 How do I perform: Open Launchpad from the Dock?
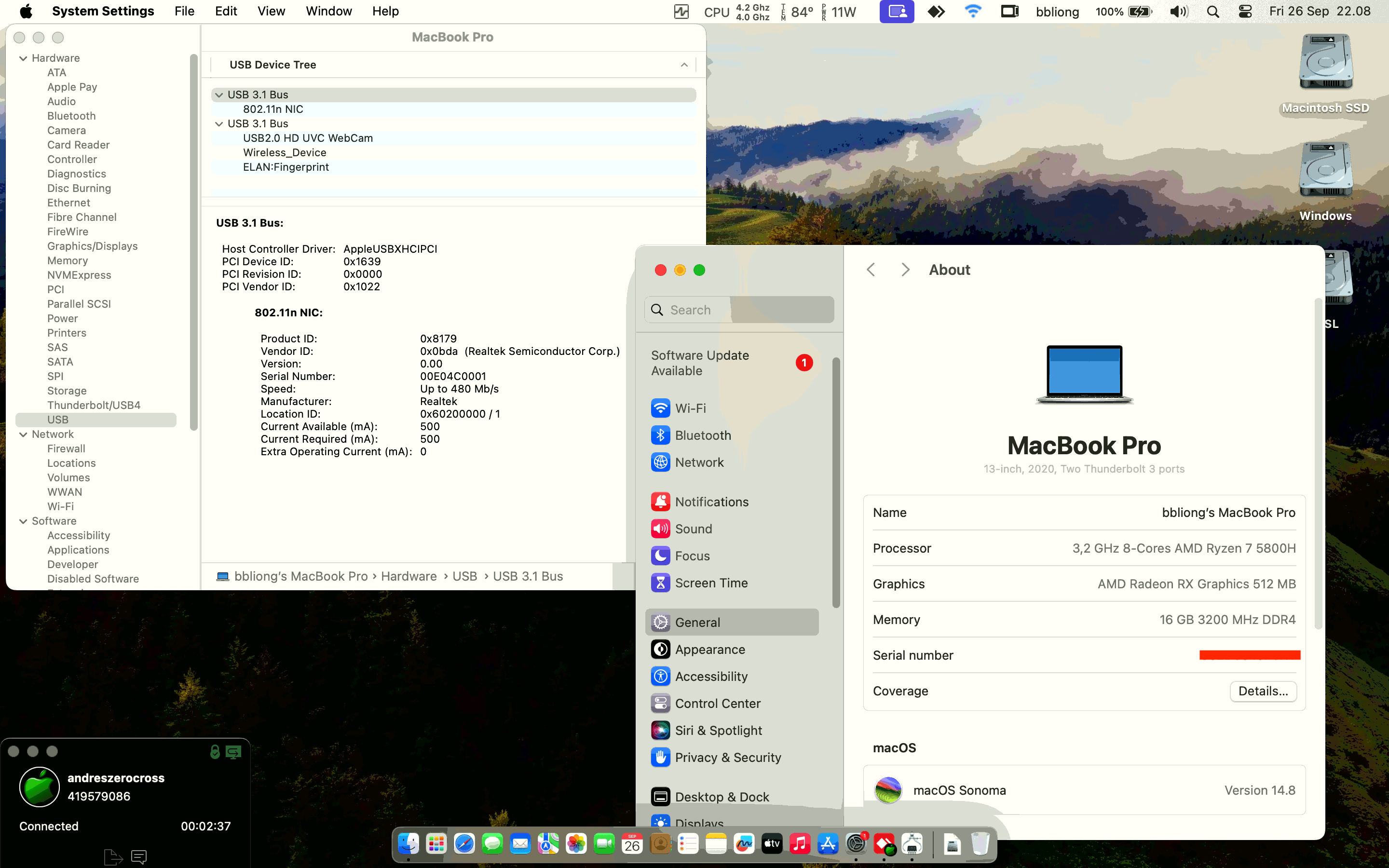[436, 844]
